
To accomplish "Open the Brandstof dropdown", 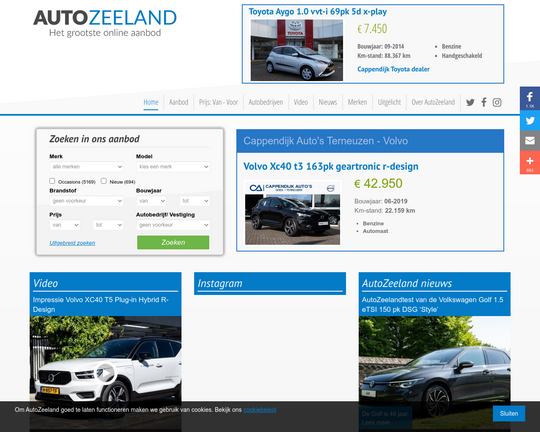I will pos(86,201).
